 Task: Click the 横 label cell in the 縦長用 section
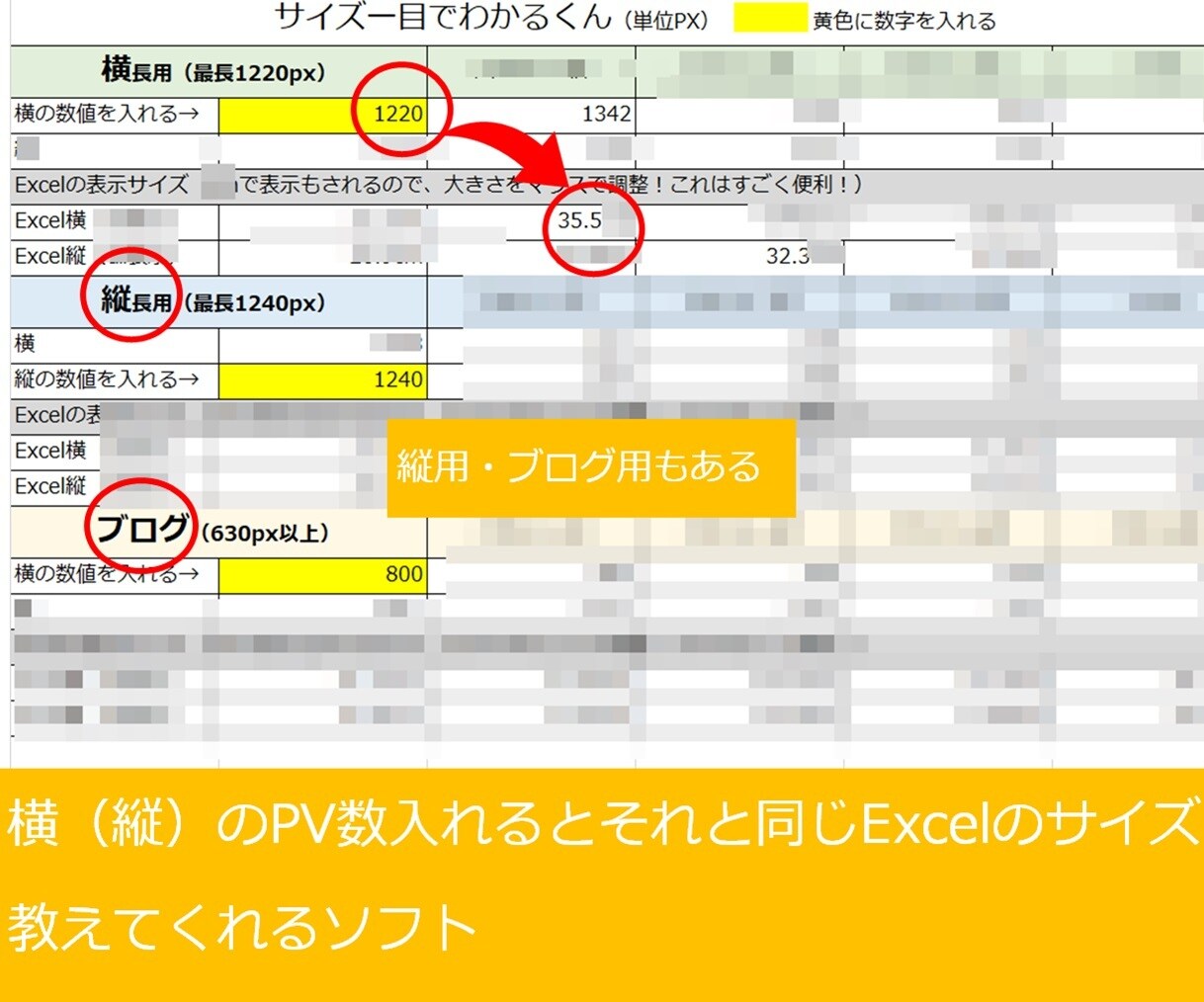tap(115, 344)
